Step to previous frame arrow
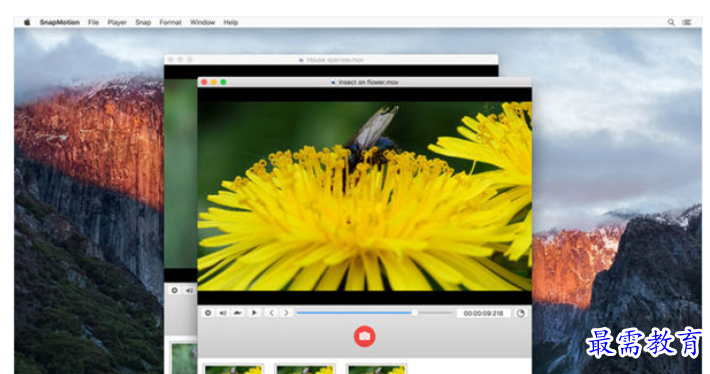This screenshot has width=710, height=374. tap(271, 313)
